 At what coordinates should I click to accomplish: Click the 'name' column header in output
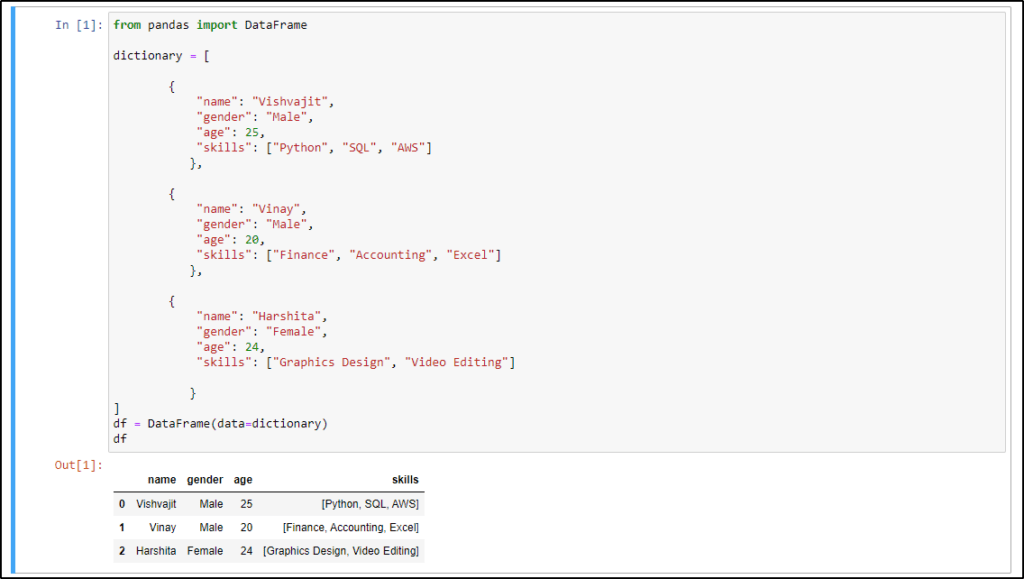pos(161,480)
